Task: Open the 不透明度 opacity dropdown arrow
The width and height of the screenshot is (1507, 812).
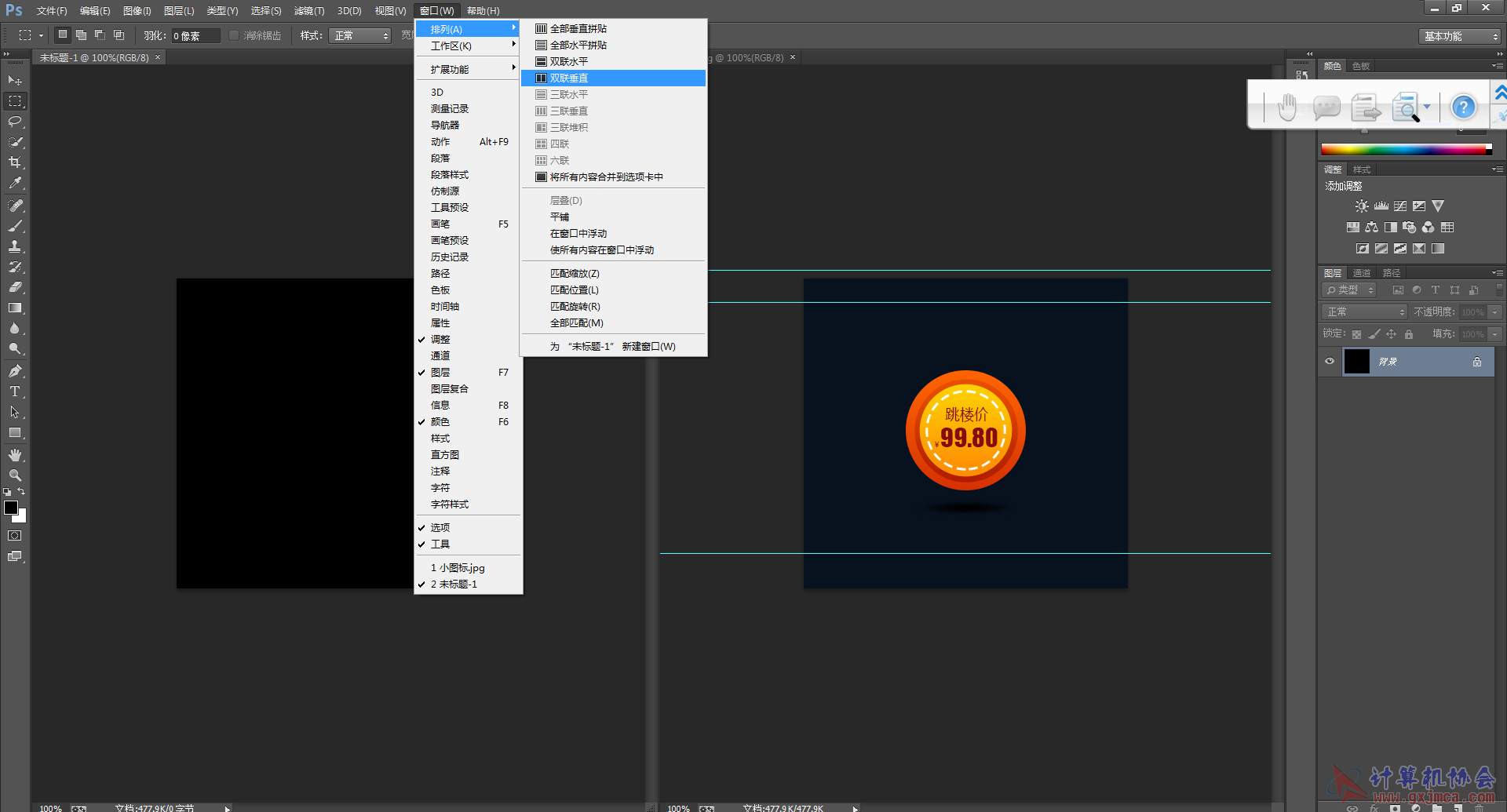Action: coord(1495,312)
